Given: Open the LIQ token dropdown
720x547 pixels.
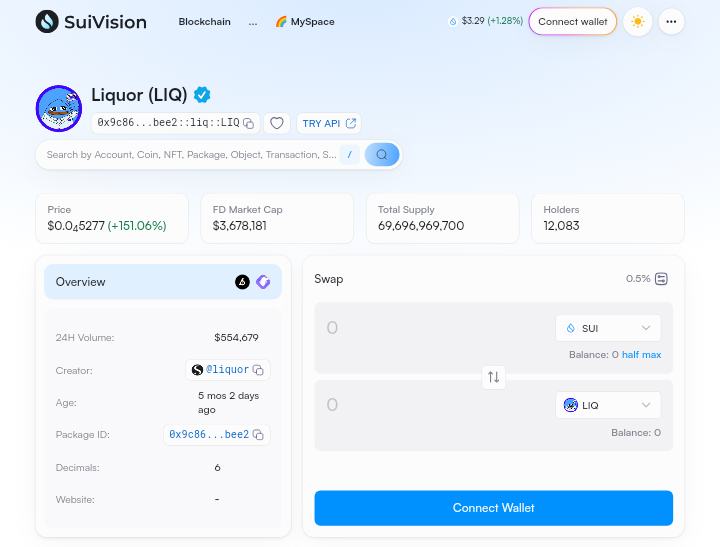Looking at the screenshot, I should click(608, 405).
